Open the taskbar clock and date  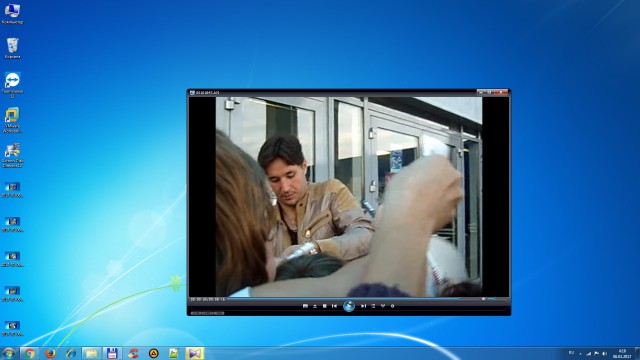click(622, 353)
